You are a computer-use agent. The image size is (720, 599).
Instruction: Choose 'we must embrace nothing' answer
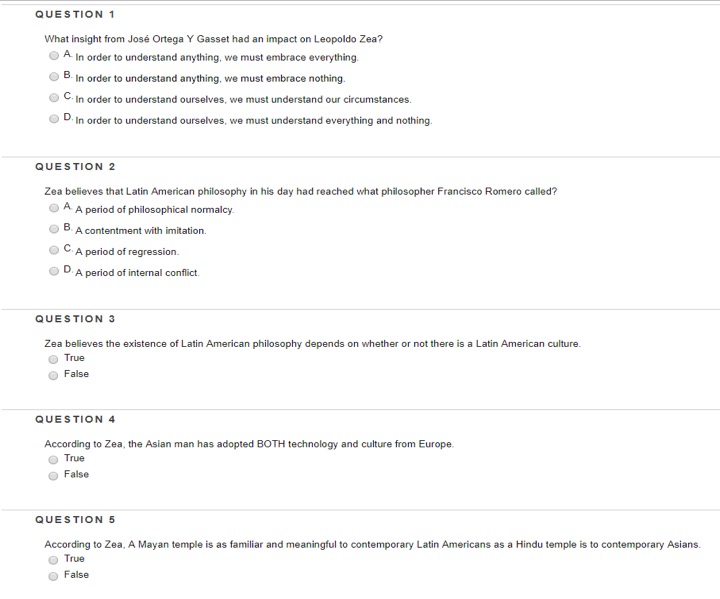[54, 77]
